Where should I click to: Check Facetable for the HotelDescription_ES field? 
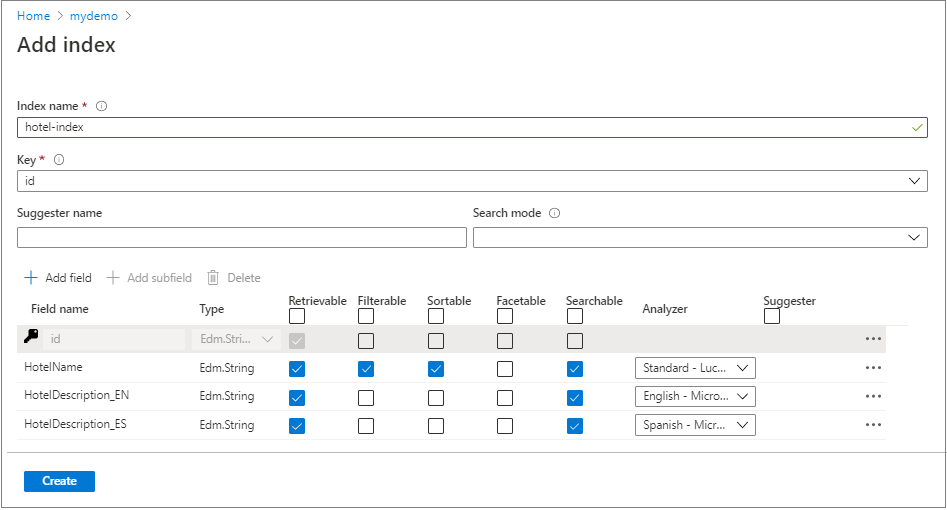(x=505, y=426)
